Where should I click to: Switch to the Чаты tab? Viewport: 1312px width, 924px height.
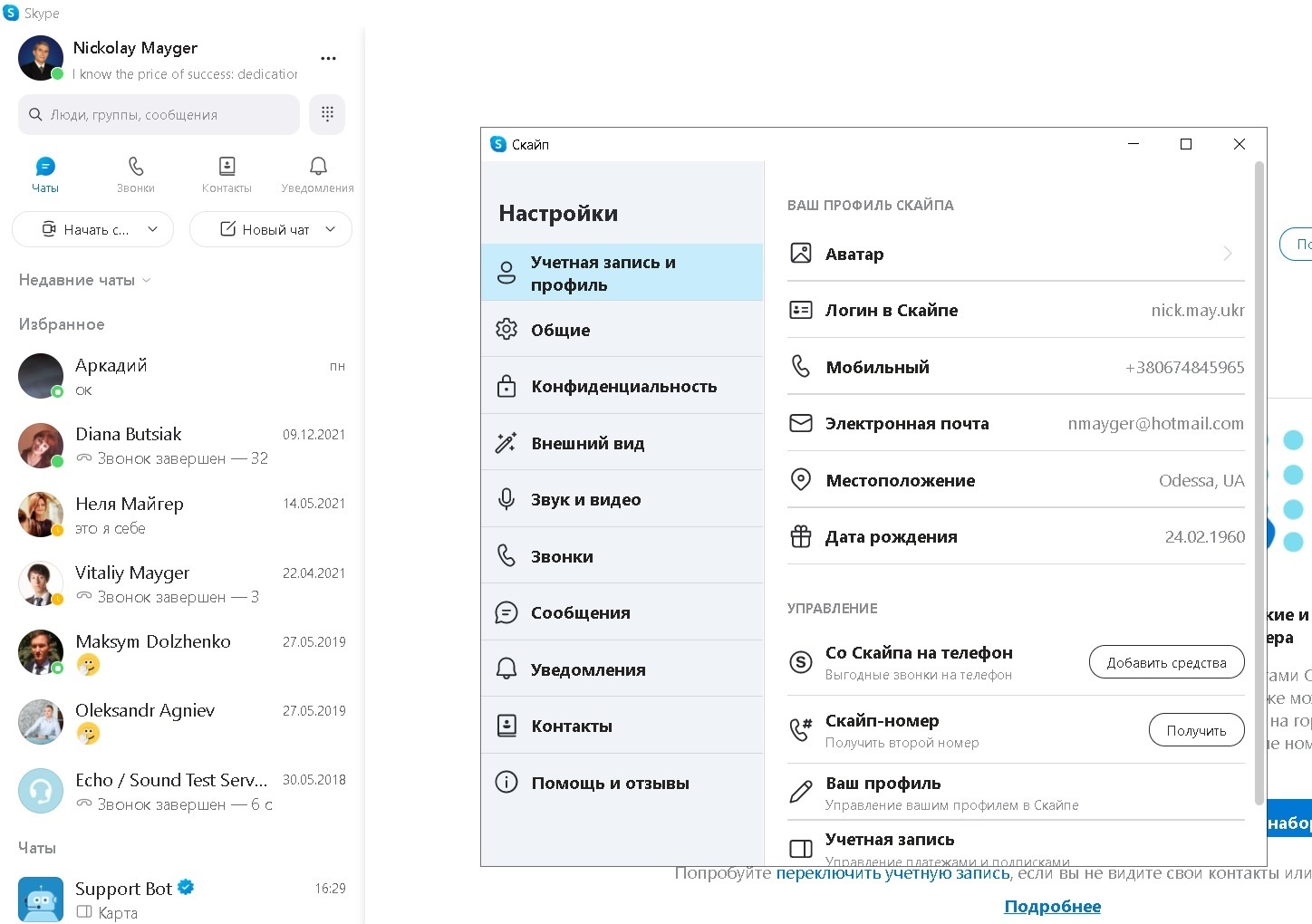pyautogui.click(x=45, y=175)
